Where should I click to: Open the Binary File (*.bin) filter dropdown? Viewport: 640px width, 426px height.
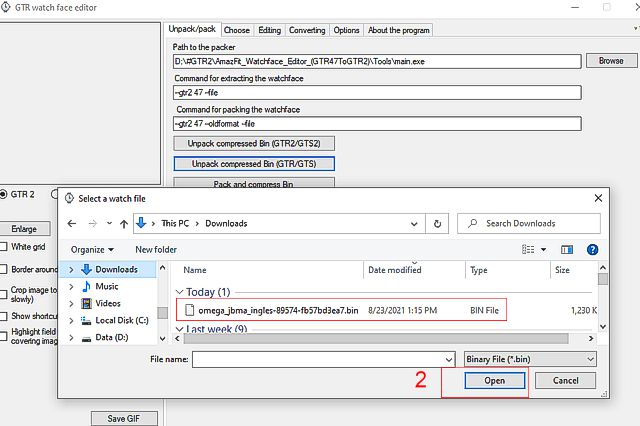[530, 359]
